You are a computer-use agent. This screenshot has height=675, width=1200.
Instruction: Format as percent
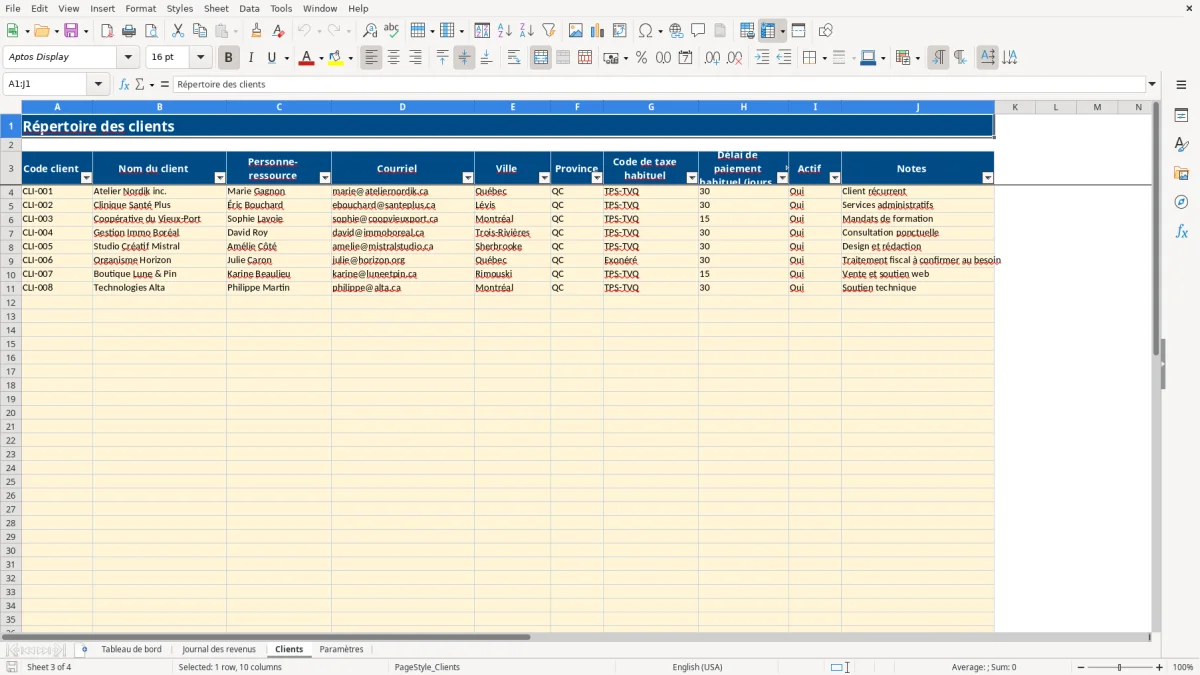[x=641, y=58]
